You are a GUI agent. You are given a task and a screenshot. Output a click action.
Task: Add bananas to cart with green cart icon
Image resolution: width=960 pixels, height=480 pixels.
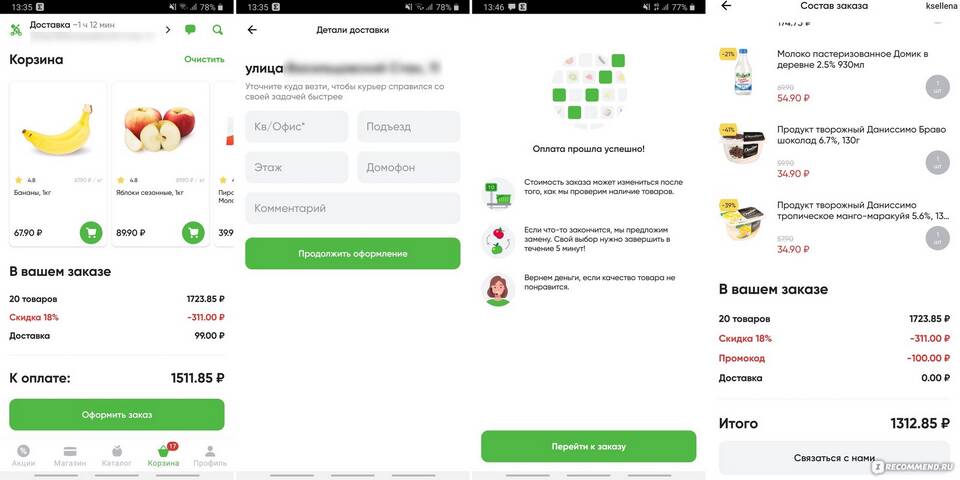pyautogui.click(x=91, y=233)
